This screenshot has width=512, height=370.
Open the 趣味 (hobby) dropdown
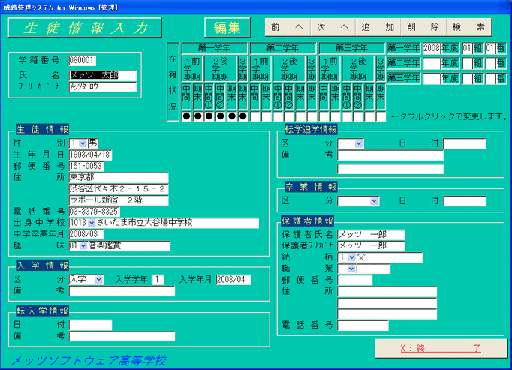(x=83, y=246)
